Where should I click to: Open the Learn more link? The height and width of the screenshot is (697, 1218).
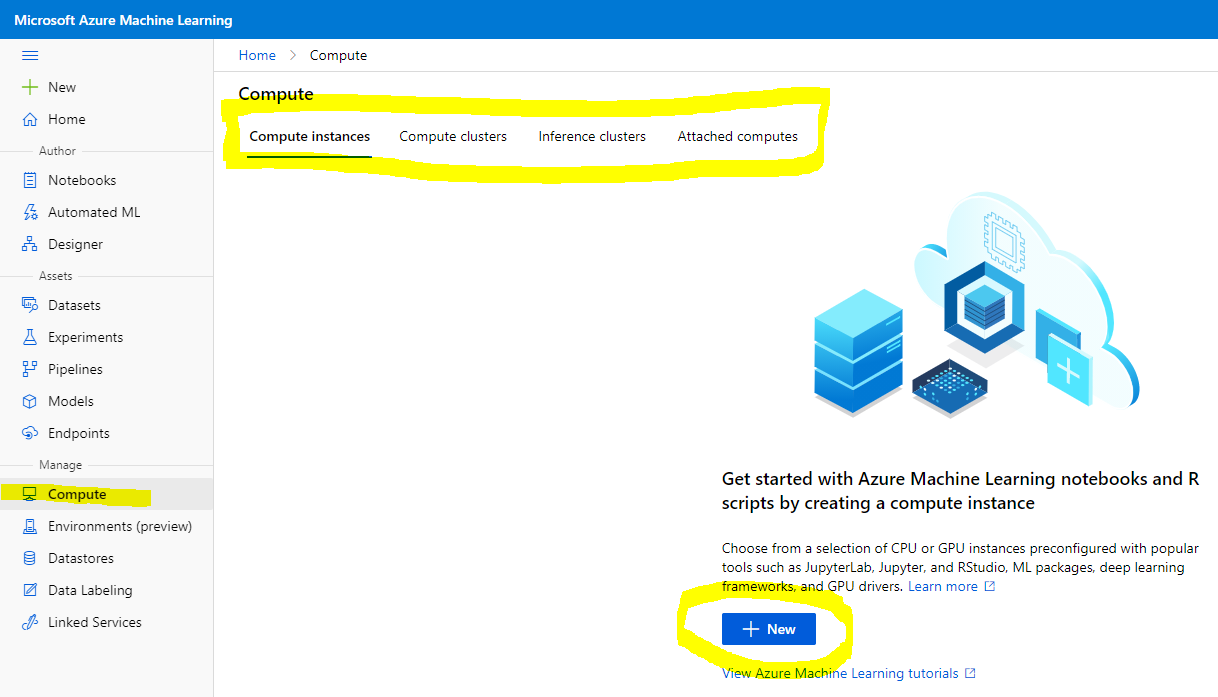pyautogui.click(x=942, y=586)
